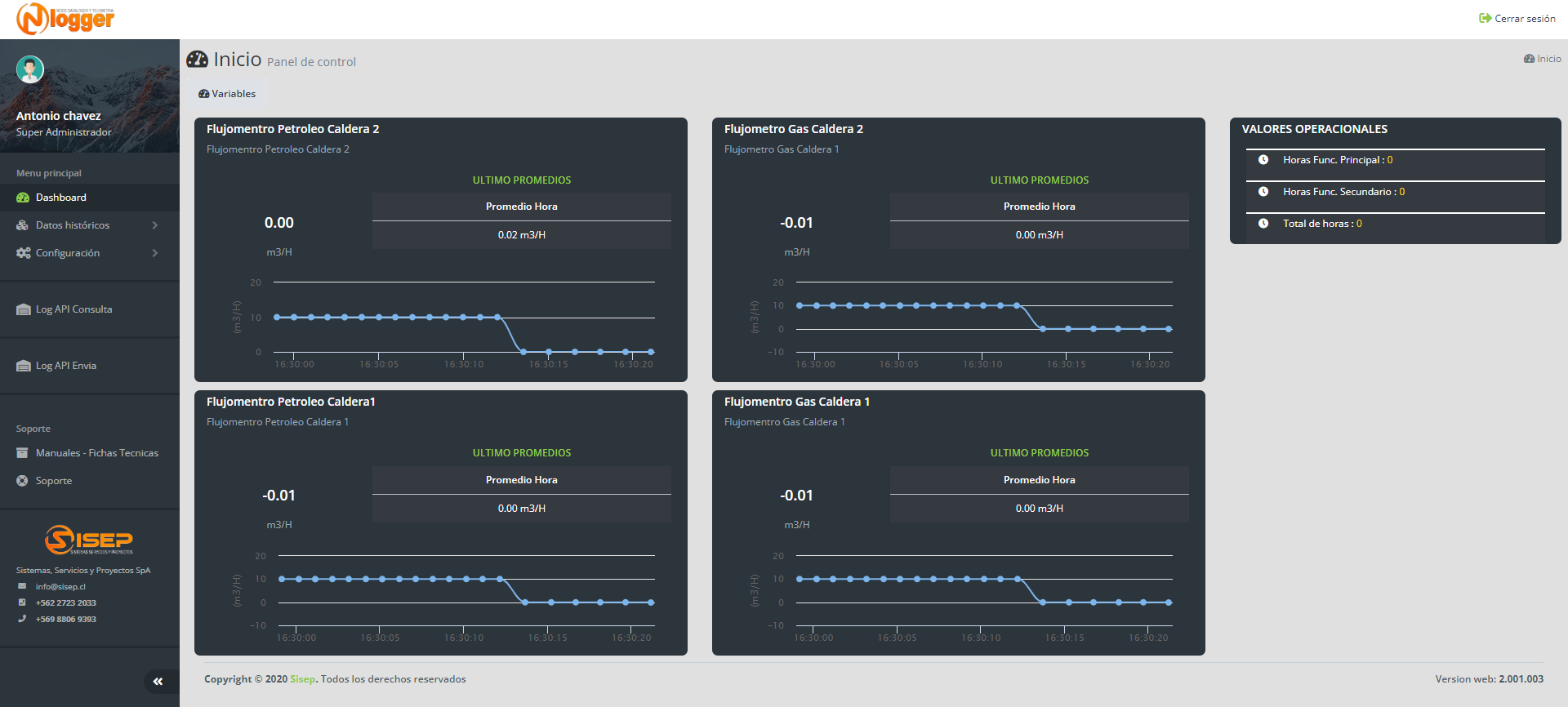The image size is (1568, 707).
Task: Click the Log API Consulta icon
Action: coord(23,309)
